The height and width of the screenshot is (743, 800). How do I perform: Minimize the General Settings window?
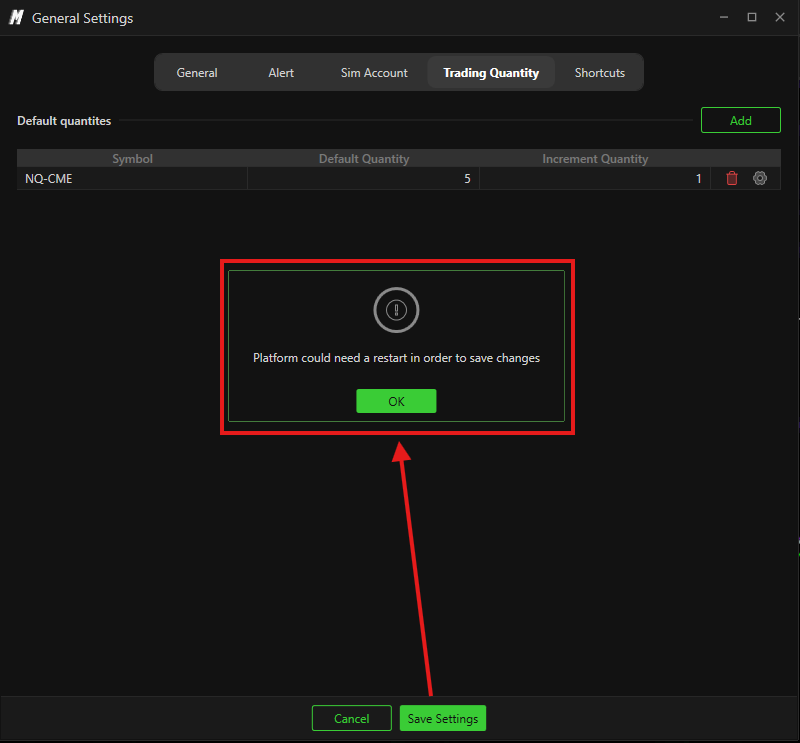(723, 17)
